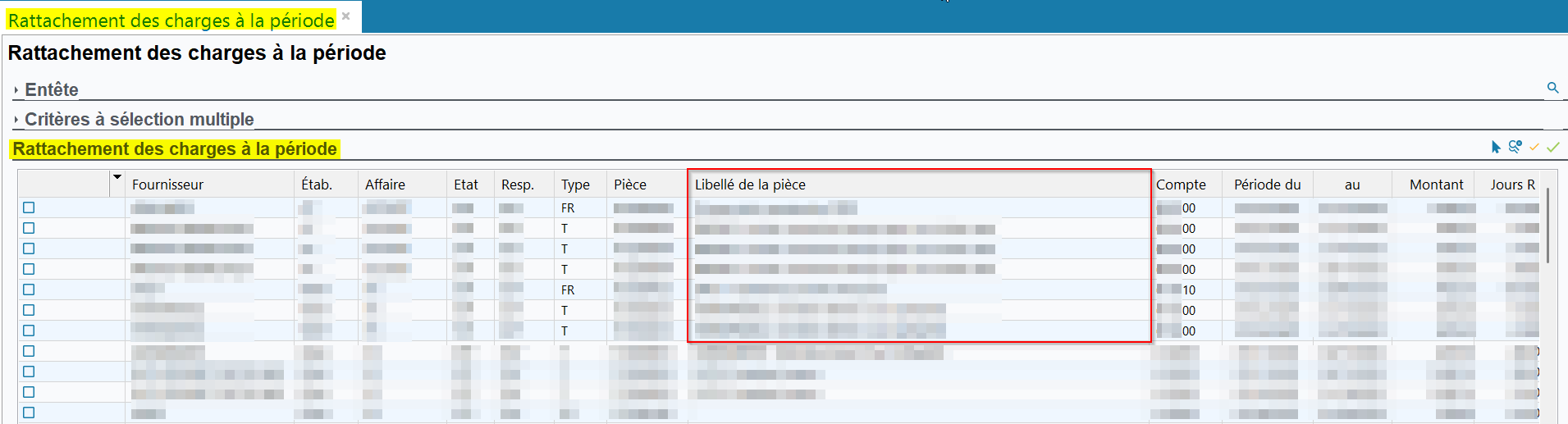Select the Rattachement des charges à la période tab

(x=171, y=20)
